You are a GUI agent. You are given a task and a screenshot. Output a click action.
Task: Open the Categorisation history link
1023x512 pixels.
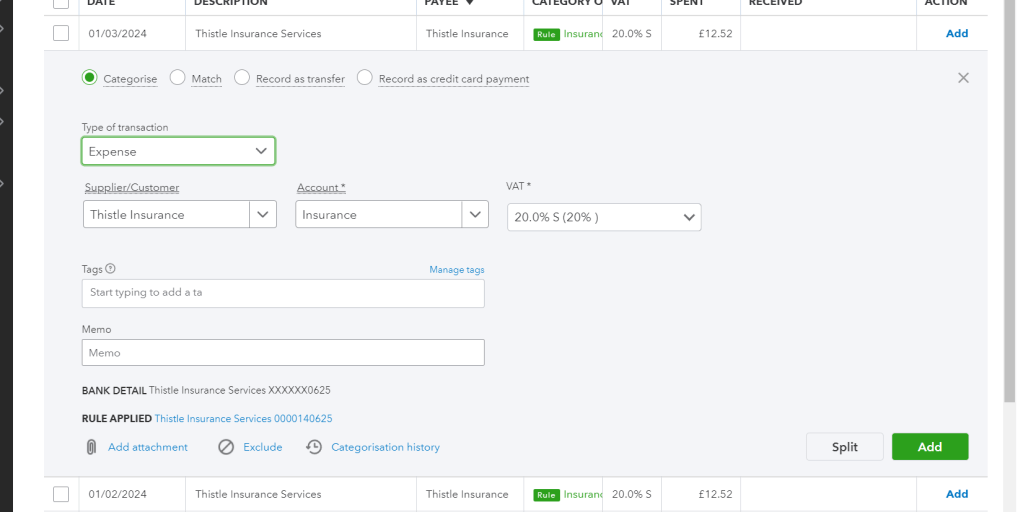click(x=386, y=447)
